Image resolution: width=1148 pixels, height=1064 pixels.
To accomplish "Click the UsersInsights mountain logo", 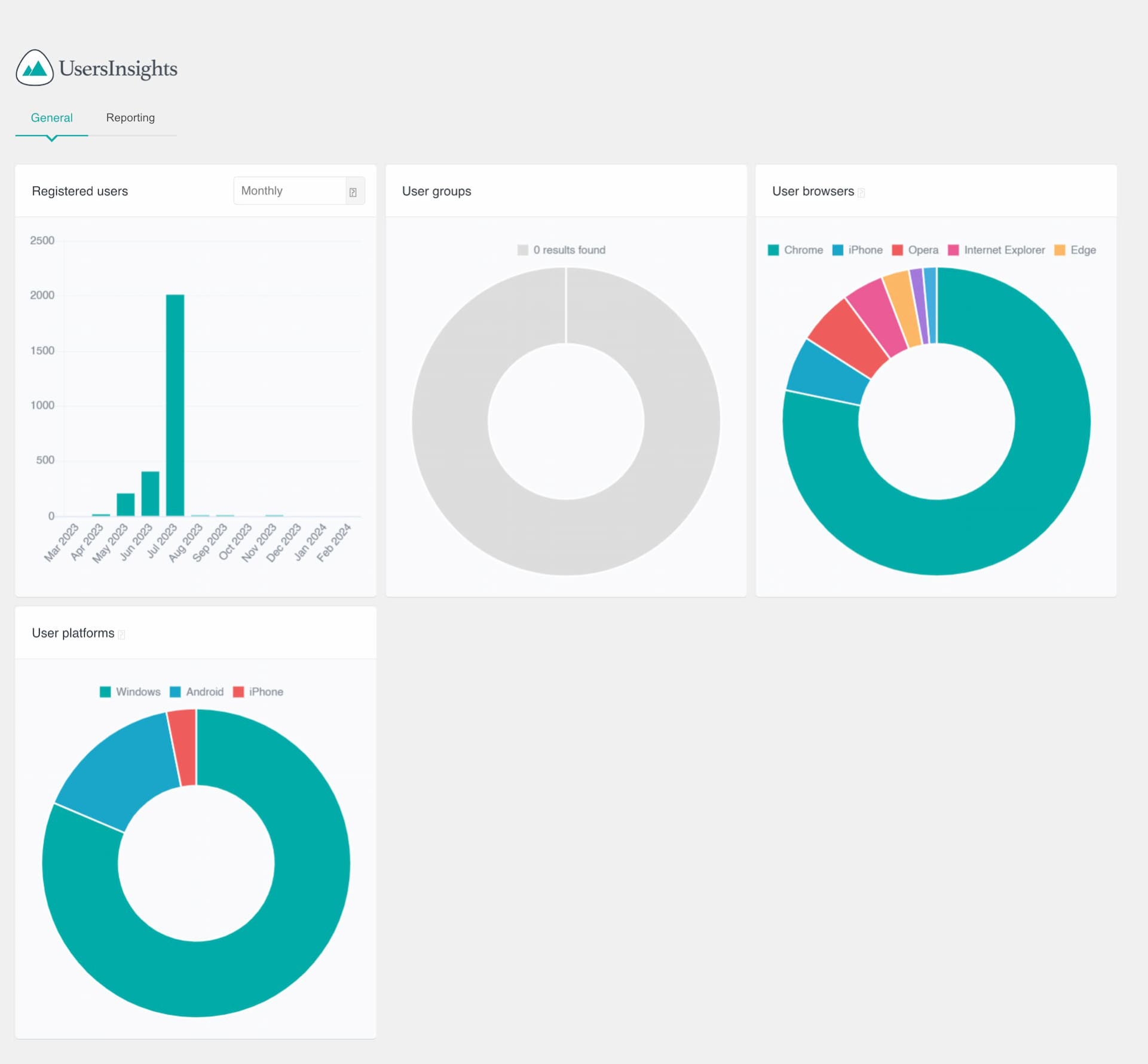I will tap(35, 68).
